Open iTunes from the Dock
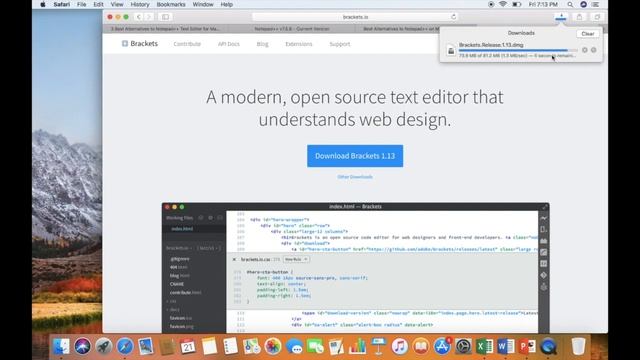Image resolution: width=640 pixels, height=360 pixels. pos(400,347)
